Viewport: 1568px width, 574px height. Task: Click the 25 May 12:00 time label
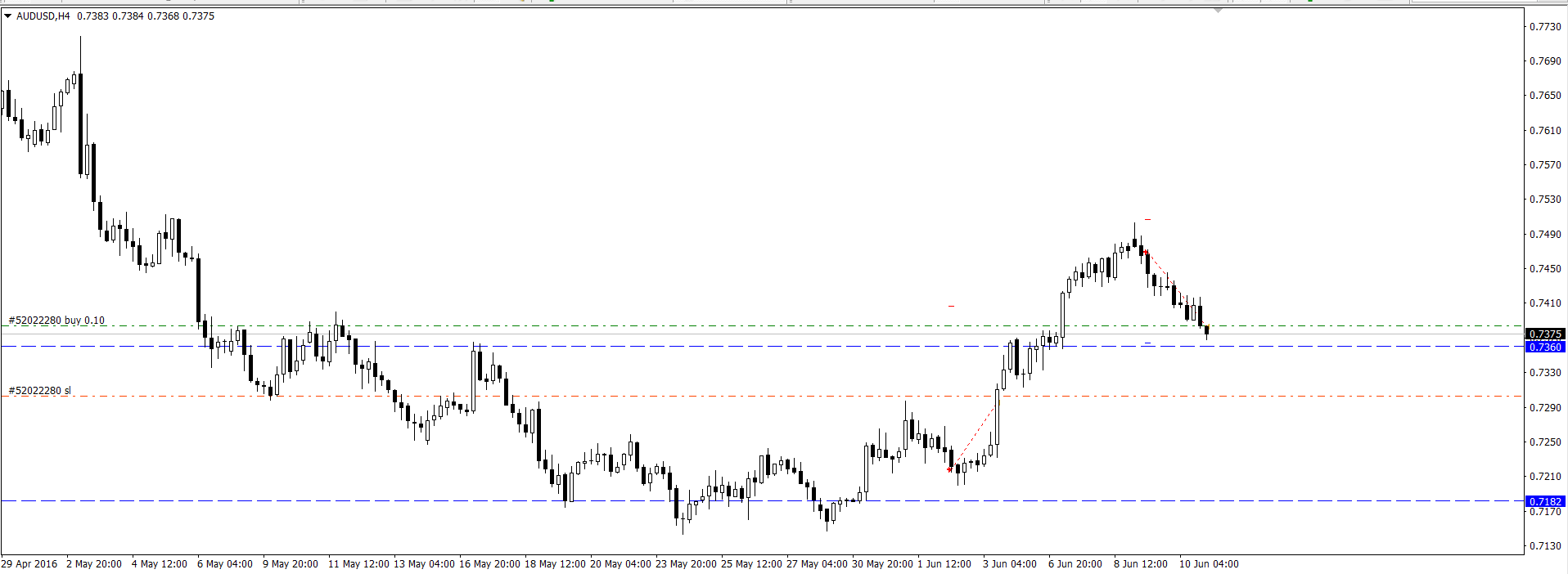pyautogui.click(x=751, y=563)
